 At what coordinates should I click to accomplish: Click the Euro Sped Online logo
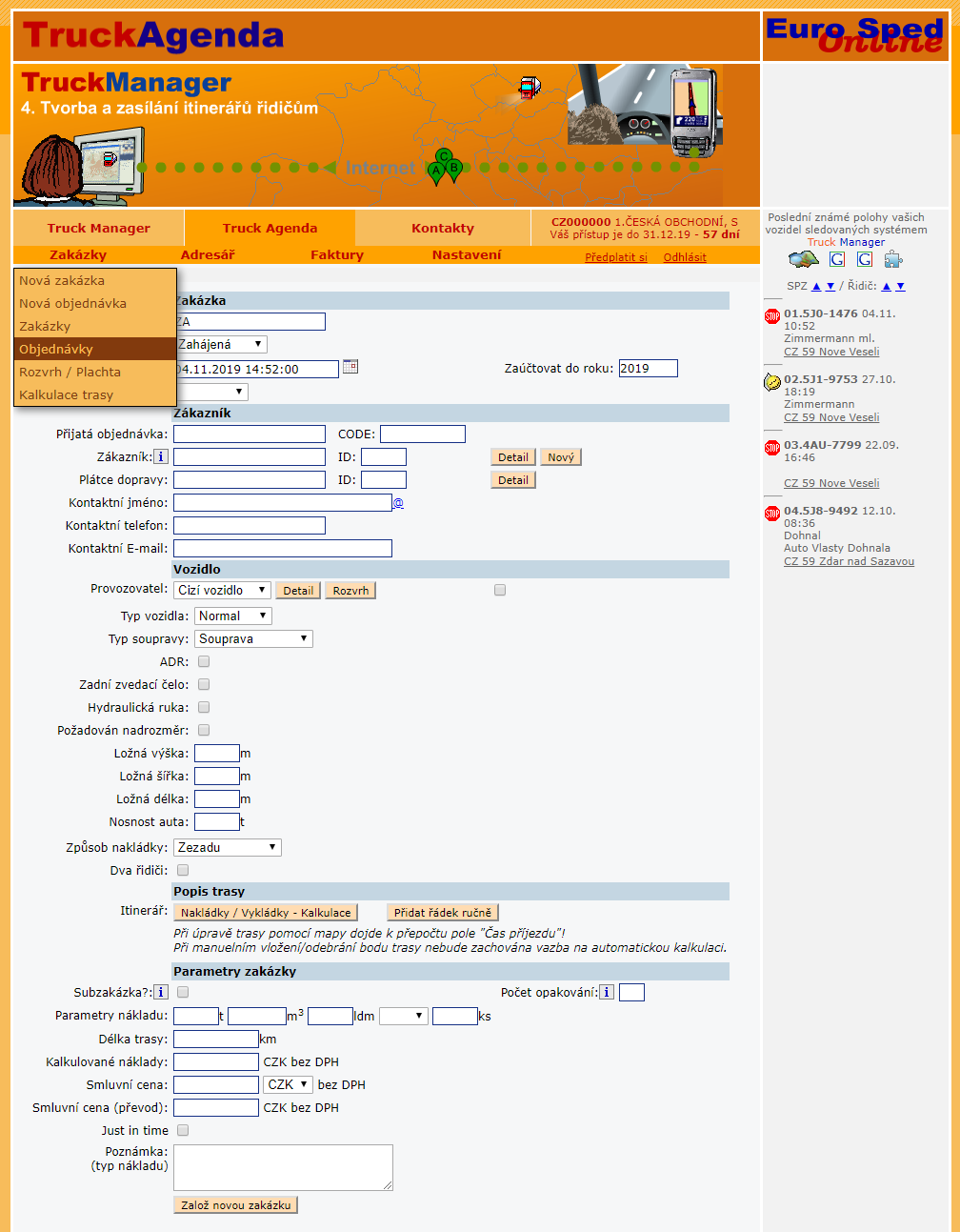pyautogui.click(x=855, y=35)
